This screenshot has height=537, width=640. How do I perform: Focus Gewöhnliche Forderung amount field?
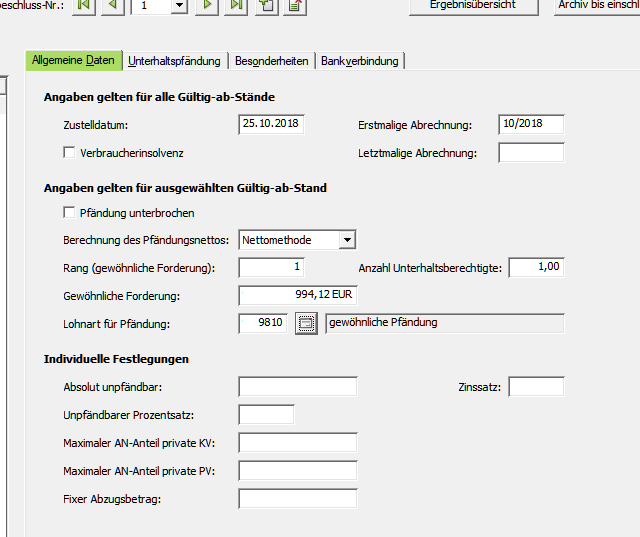298,295
